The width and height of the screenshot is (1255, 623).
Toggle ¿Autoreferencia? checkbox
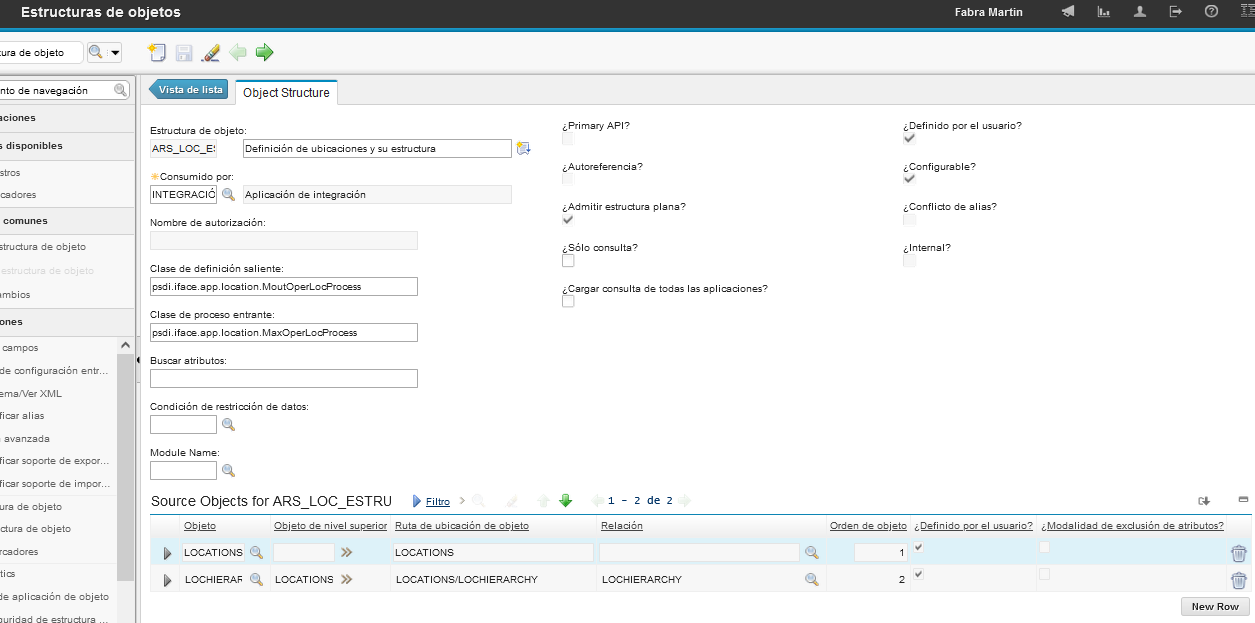pos(568,179)
